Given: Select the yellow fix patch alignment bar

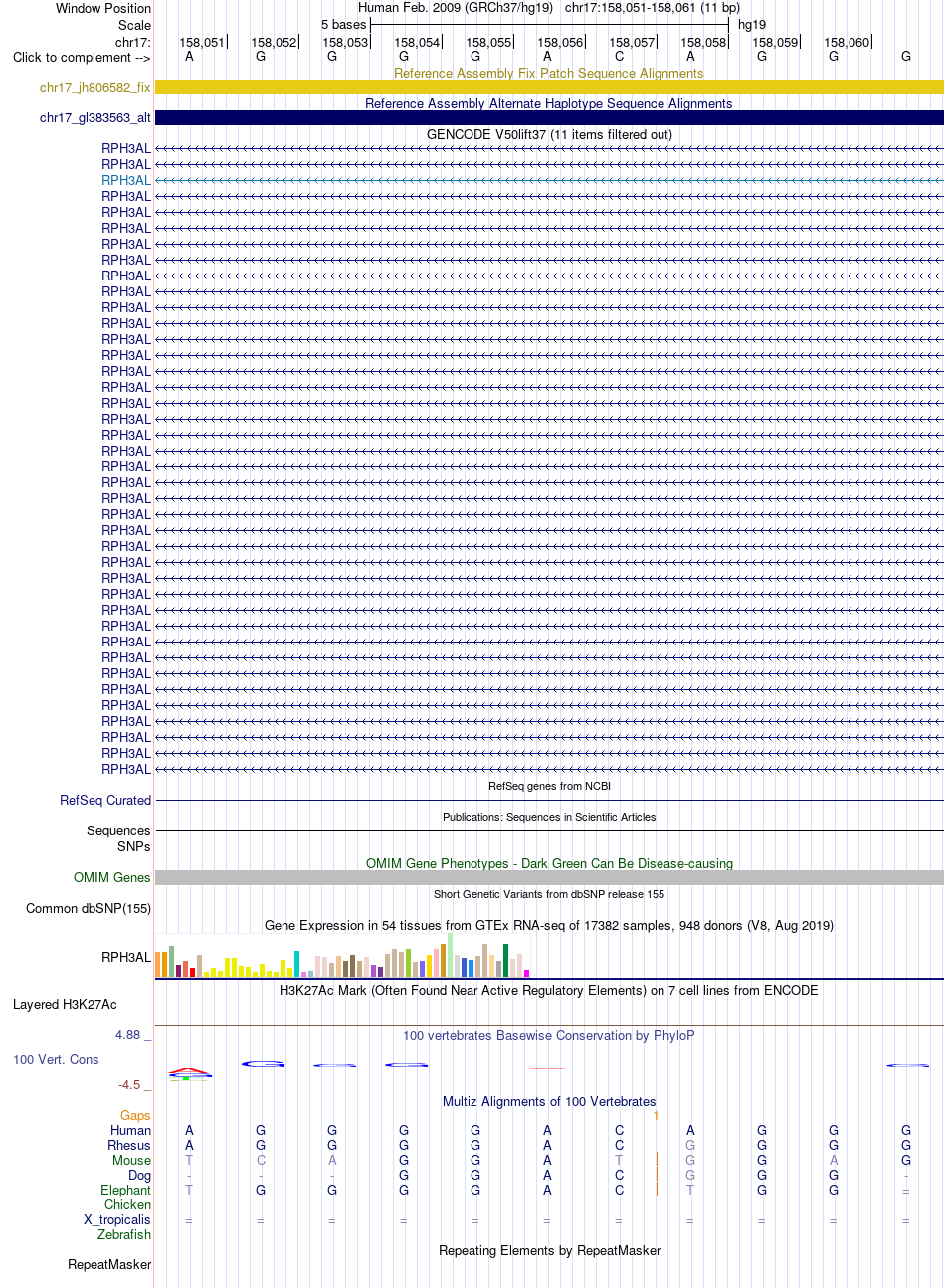Looking at the screenshot, I should point(549,88).
